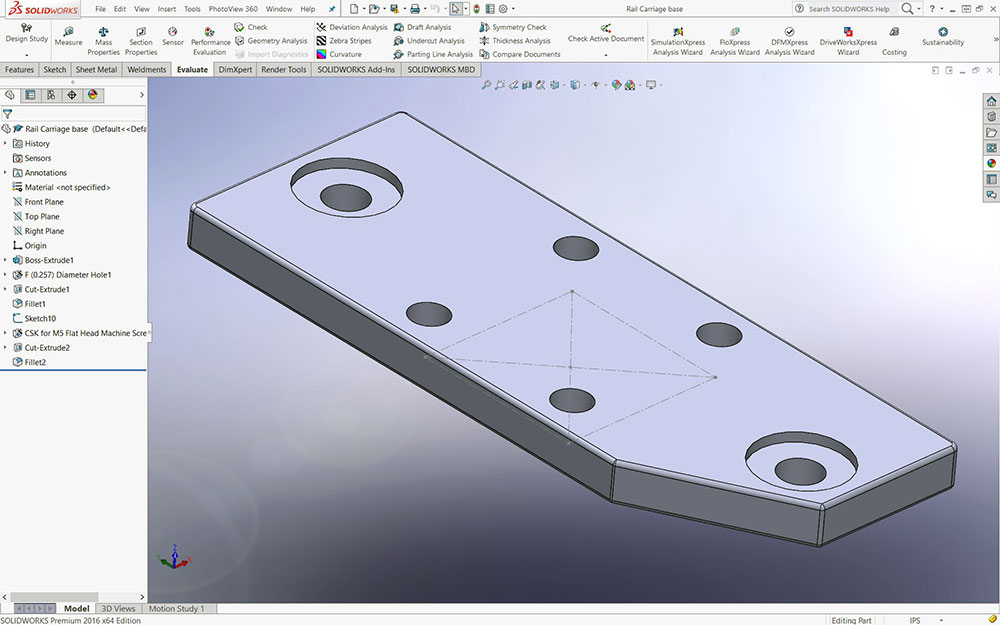Toggle the menu bar pin

click(x=332, y=9)
